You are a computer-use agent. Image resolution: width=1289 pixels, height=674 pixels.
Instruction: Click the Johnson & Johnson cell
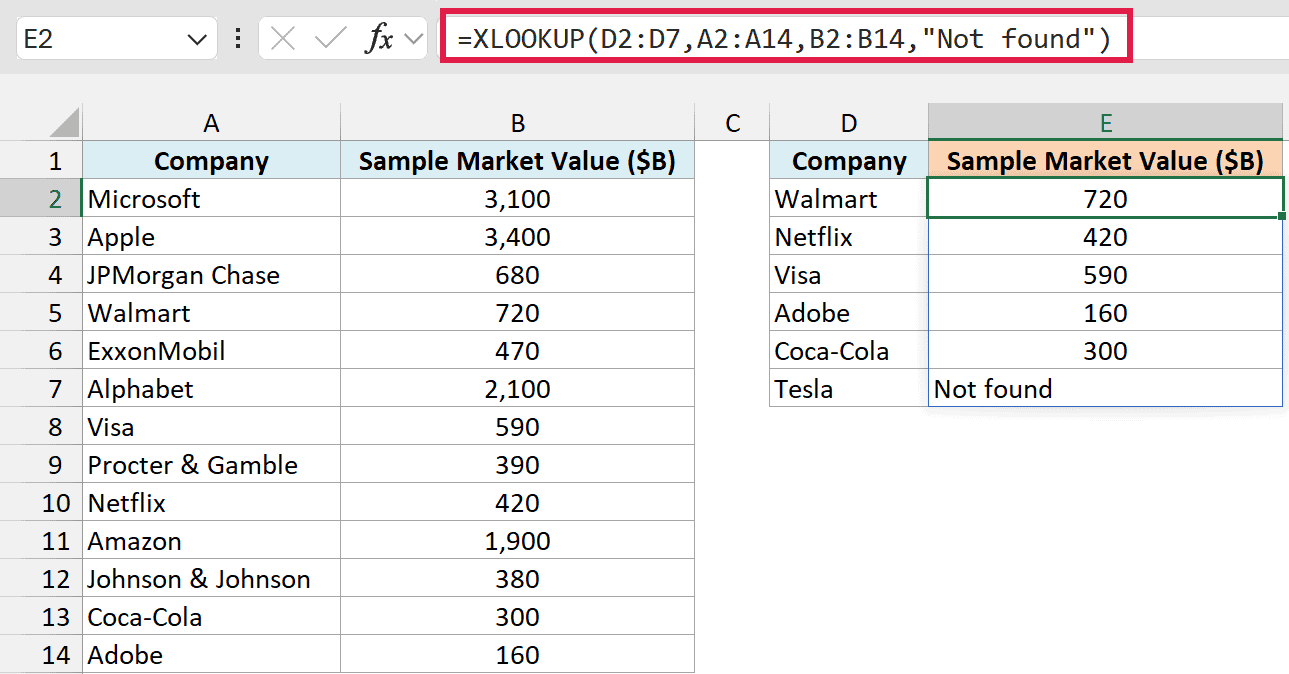(211, 579)
